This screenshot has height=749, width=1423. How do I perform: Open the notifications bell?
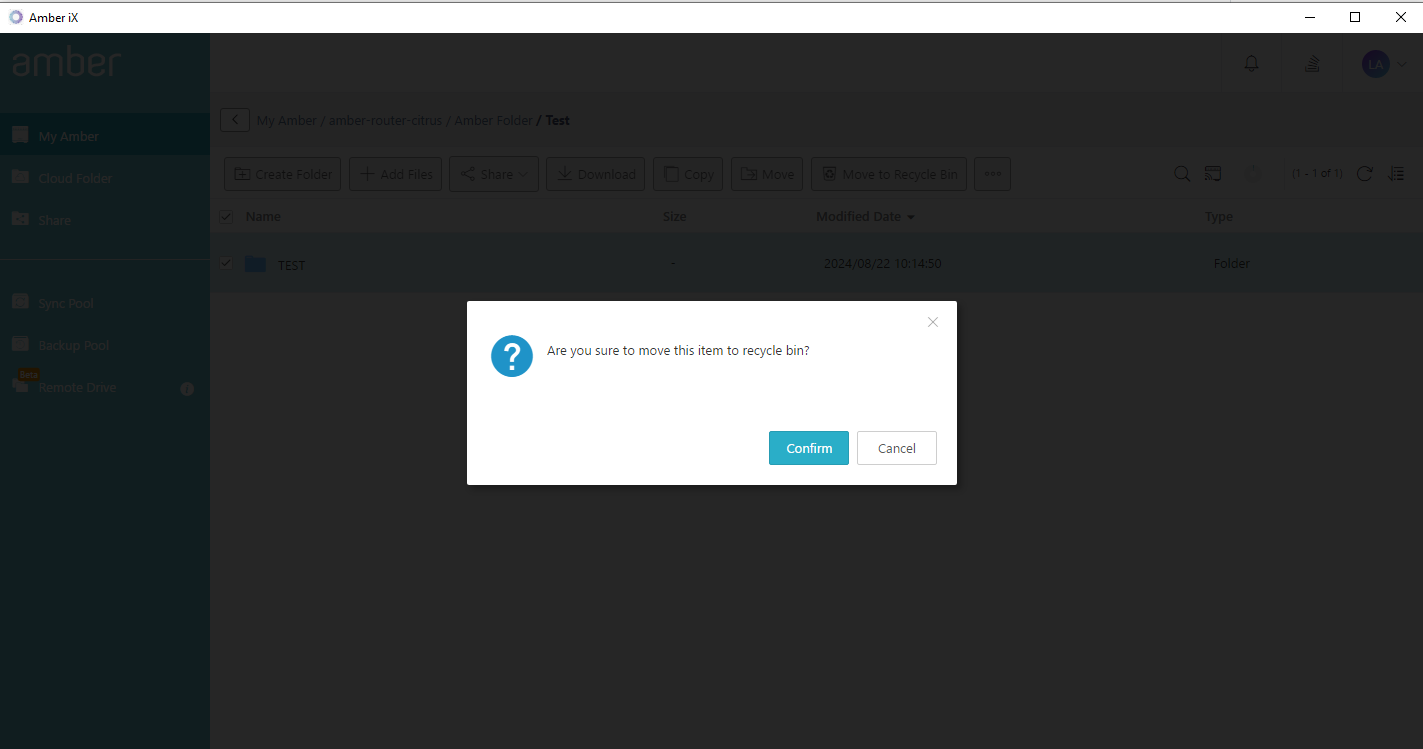pos(1251,64)
